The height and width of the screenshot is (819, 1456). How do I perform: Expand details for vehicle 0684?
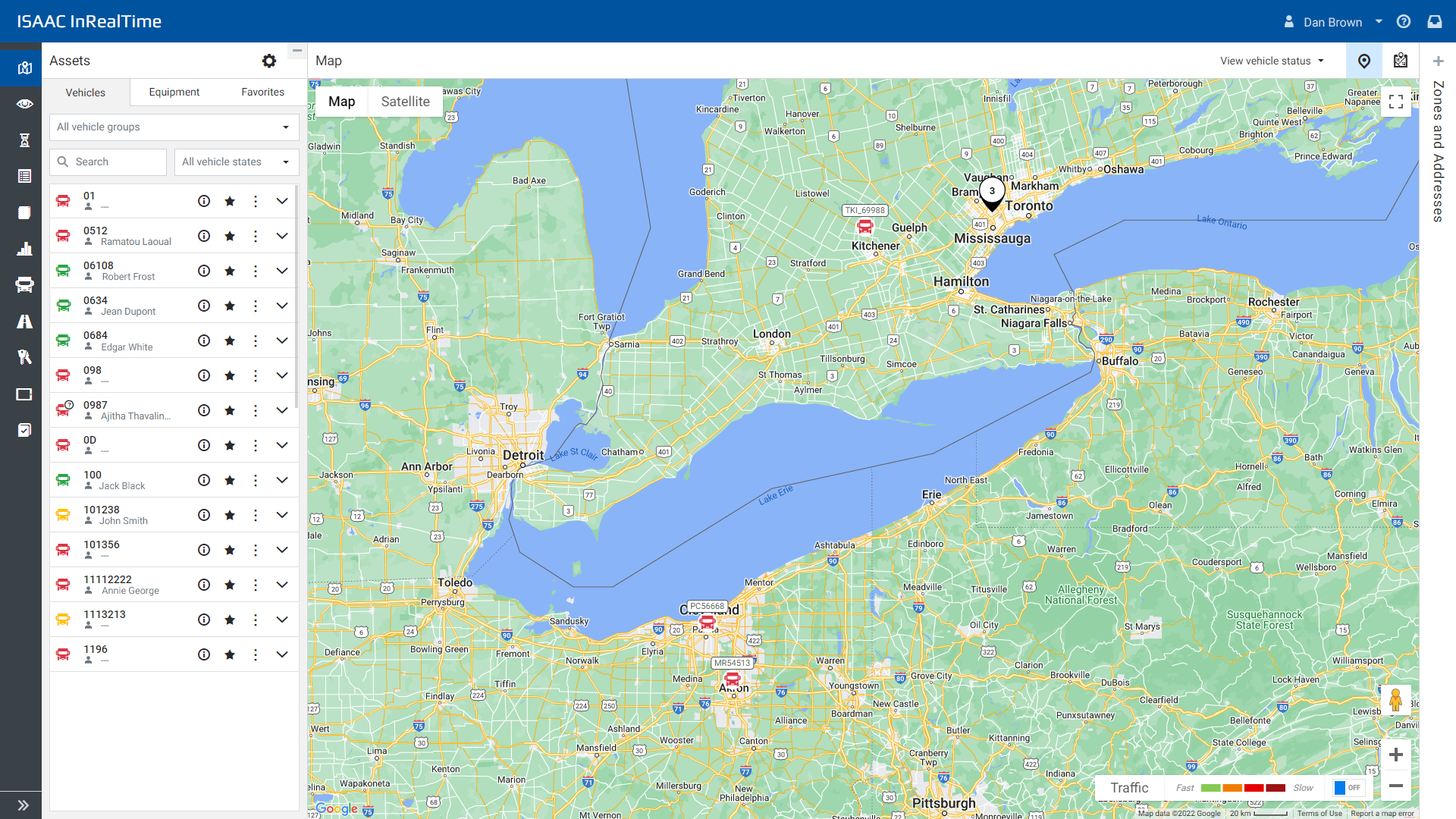pyautogui.click(x=282, y=340)
